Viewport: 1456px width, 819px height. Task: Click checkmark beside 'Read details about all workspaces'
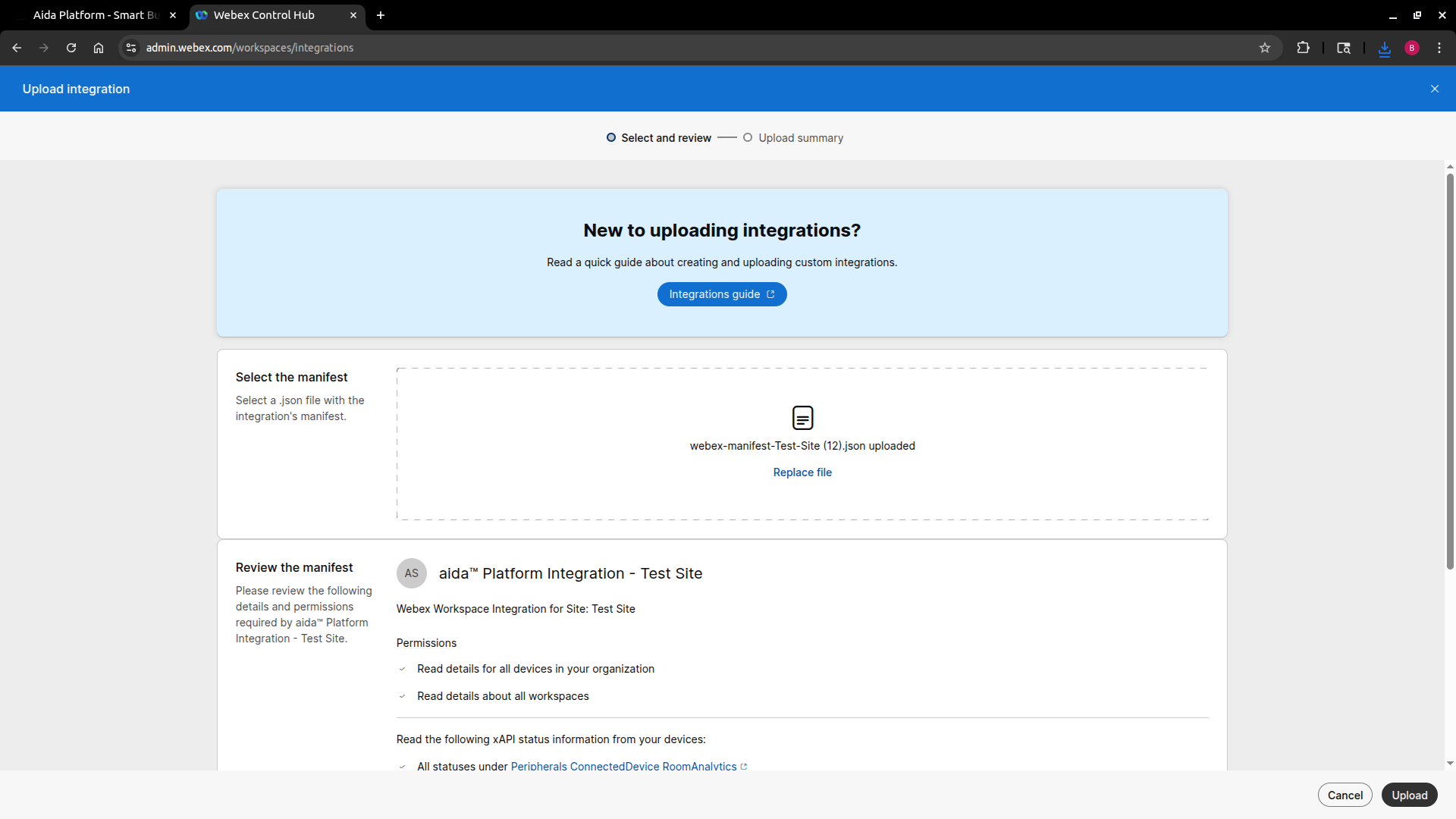tap(401, 695)
